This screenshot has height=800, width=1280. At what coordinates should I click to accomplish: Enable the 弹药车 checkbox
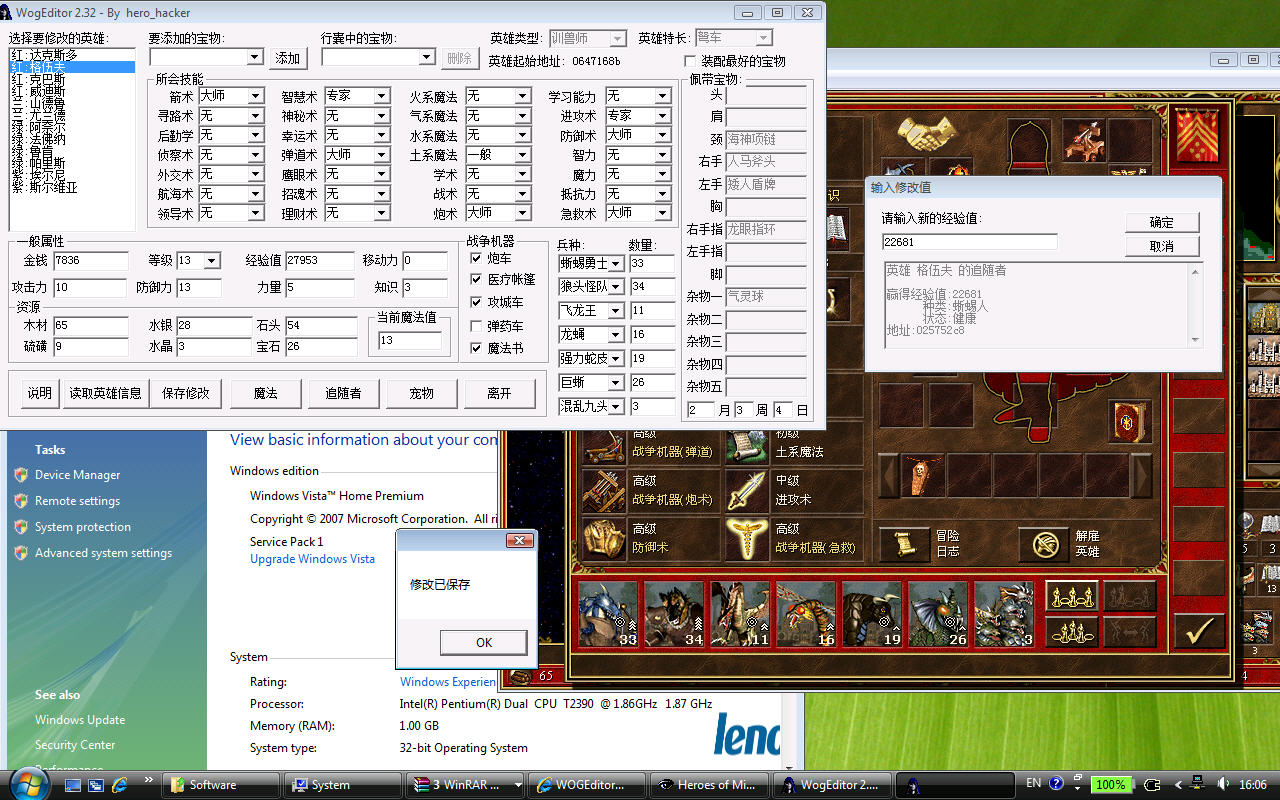tap(477, 326)
